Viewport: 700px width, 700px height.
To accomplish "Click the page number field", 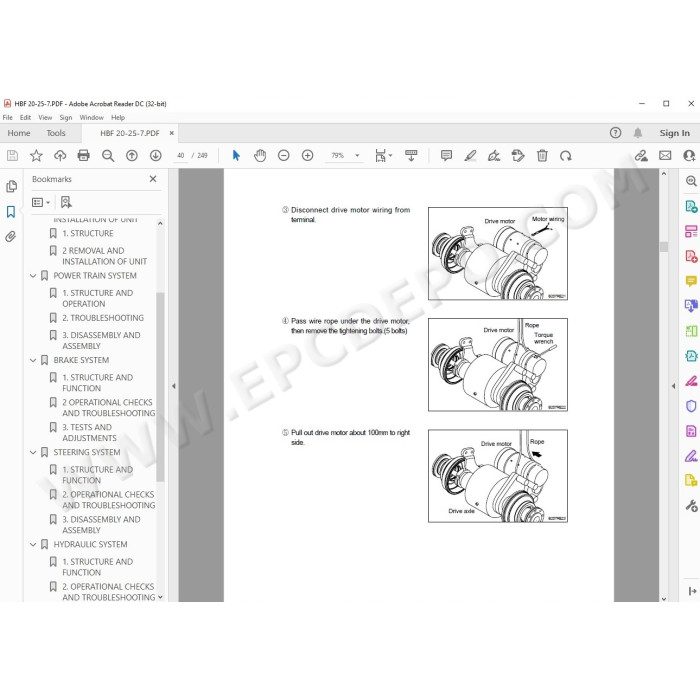I will [x=181, y=155].
